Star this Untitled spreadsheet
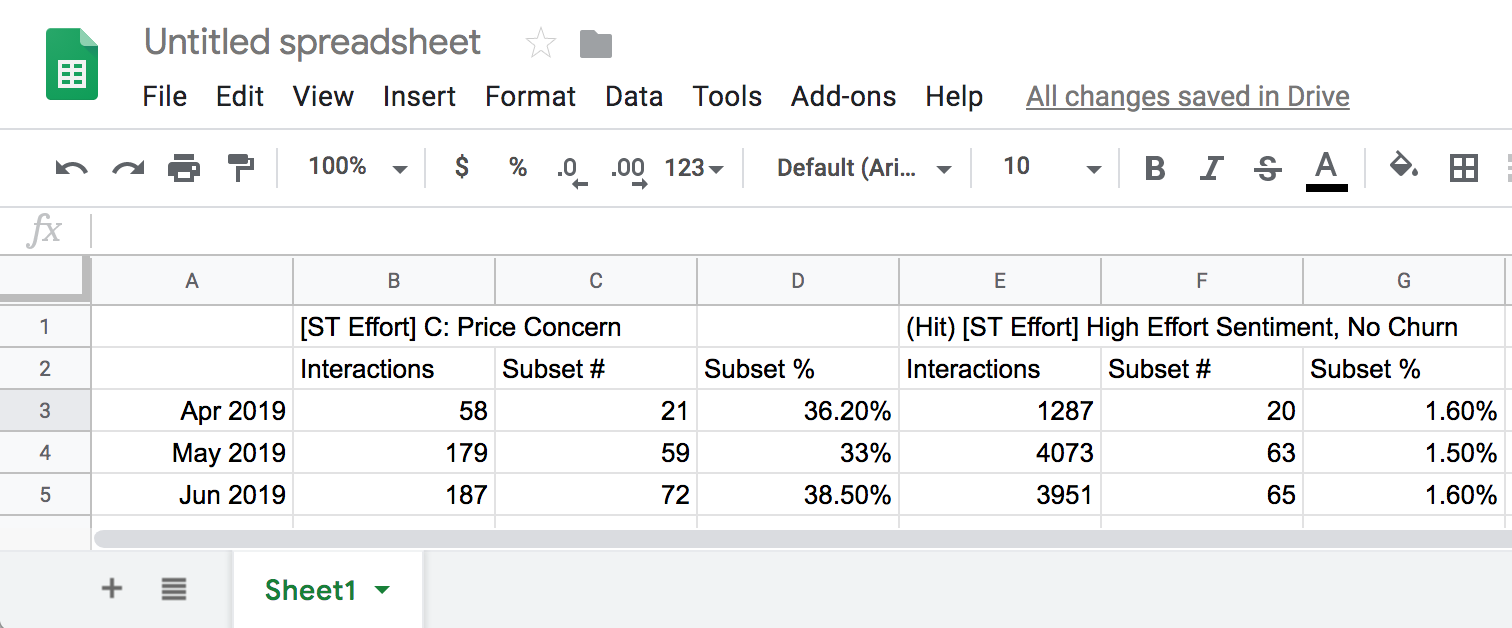 coord(540,43)
